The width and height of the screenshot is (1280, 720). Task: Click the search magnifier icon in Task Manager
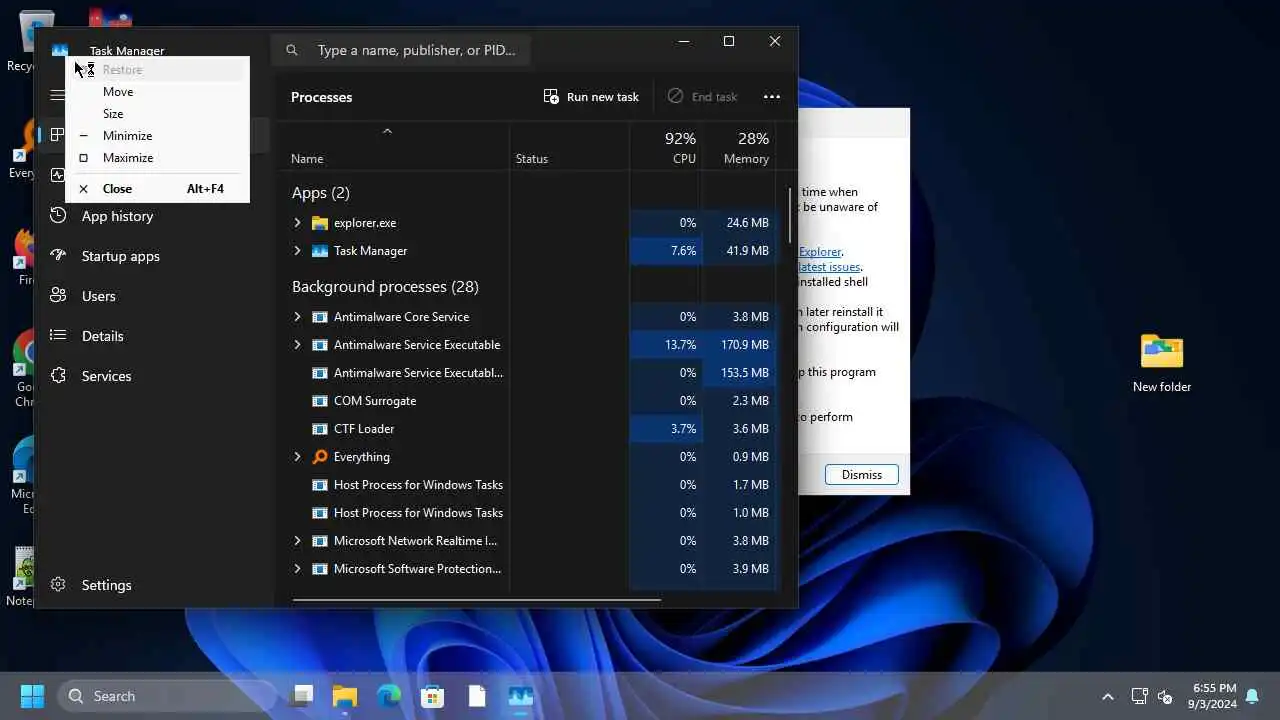292,50
